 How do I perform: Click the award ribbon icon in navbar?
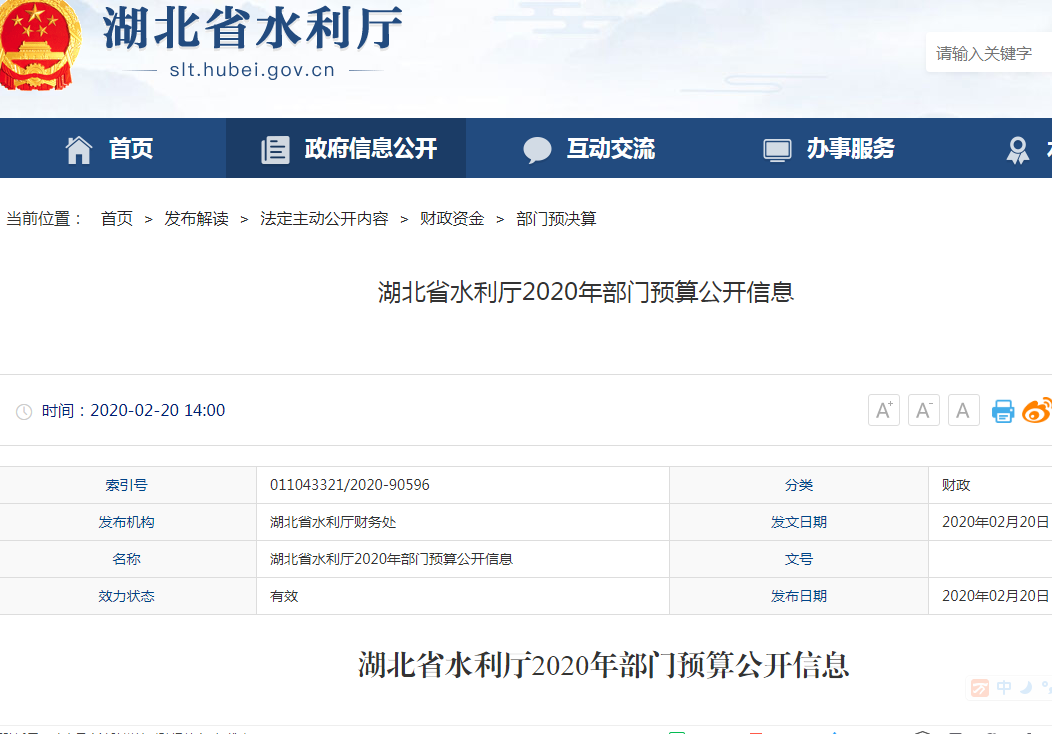click(x=1018, y=150)
